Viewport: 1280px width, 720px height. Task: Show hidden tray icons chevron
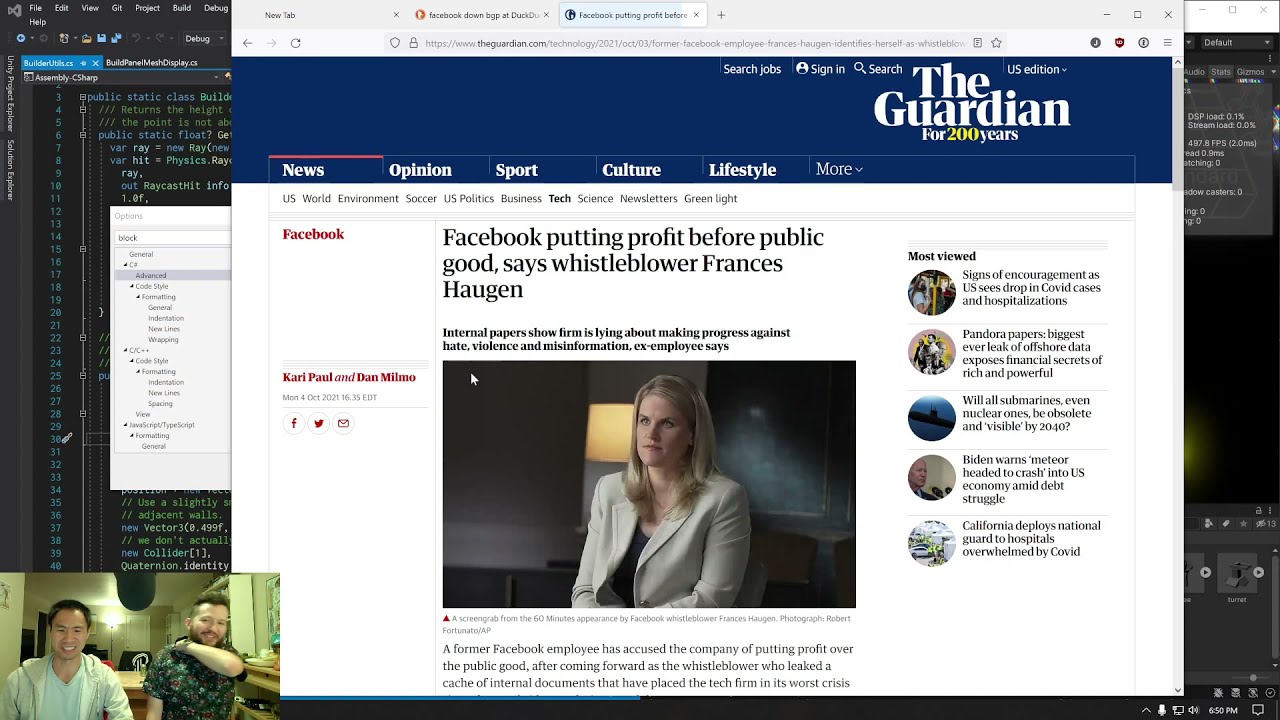[1146, 710]
